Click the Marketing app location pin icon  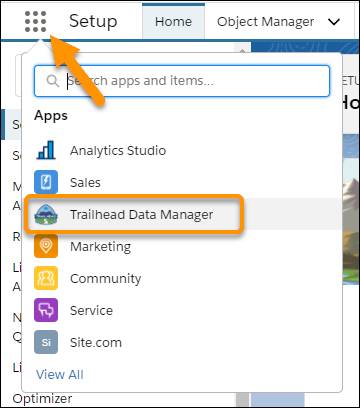coord(46,246)
